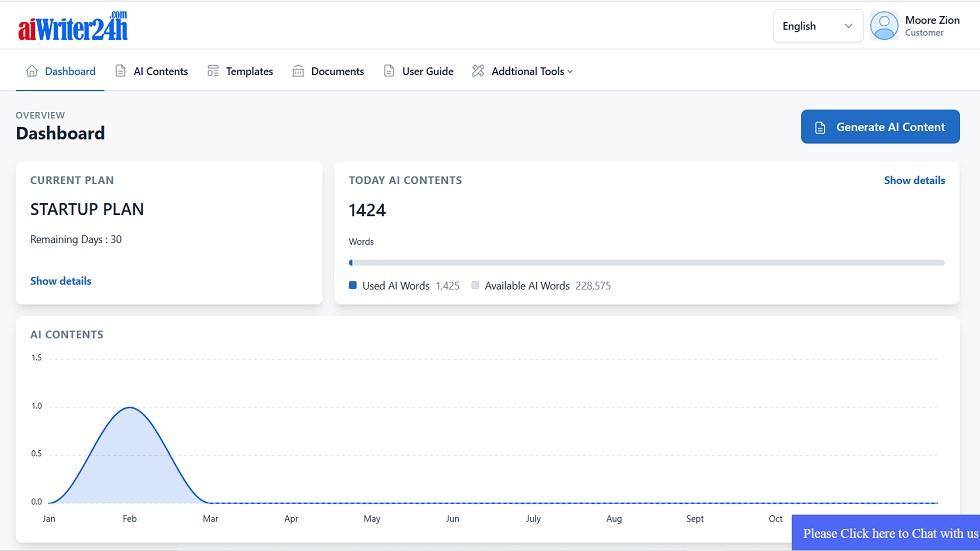Screen dimensions: 980x551
Task: Toggle the Available AI Words legend swatch
Action: tap(476, 286)
